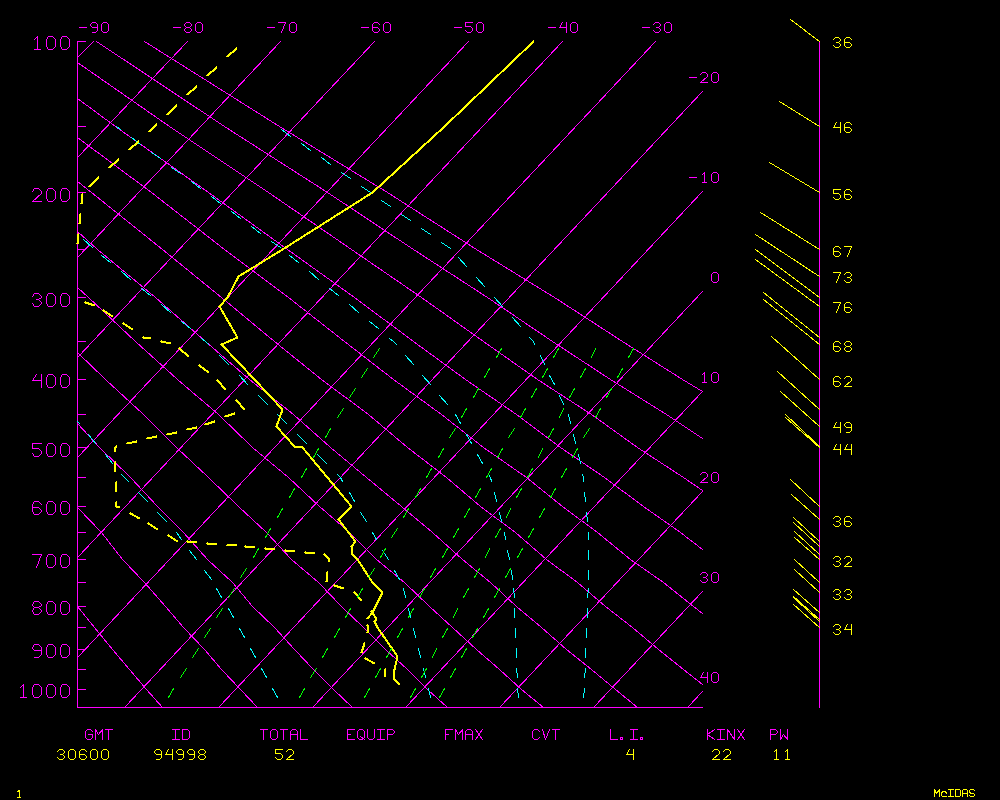Click the 100 pressure label at top left
This screenshot has height=800, width=1000.
(52, 43)
